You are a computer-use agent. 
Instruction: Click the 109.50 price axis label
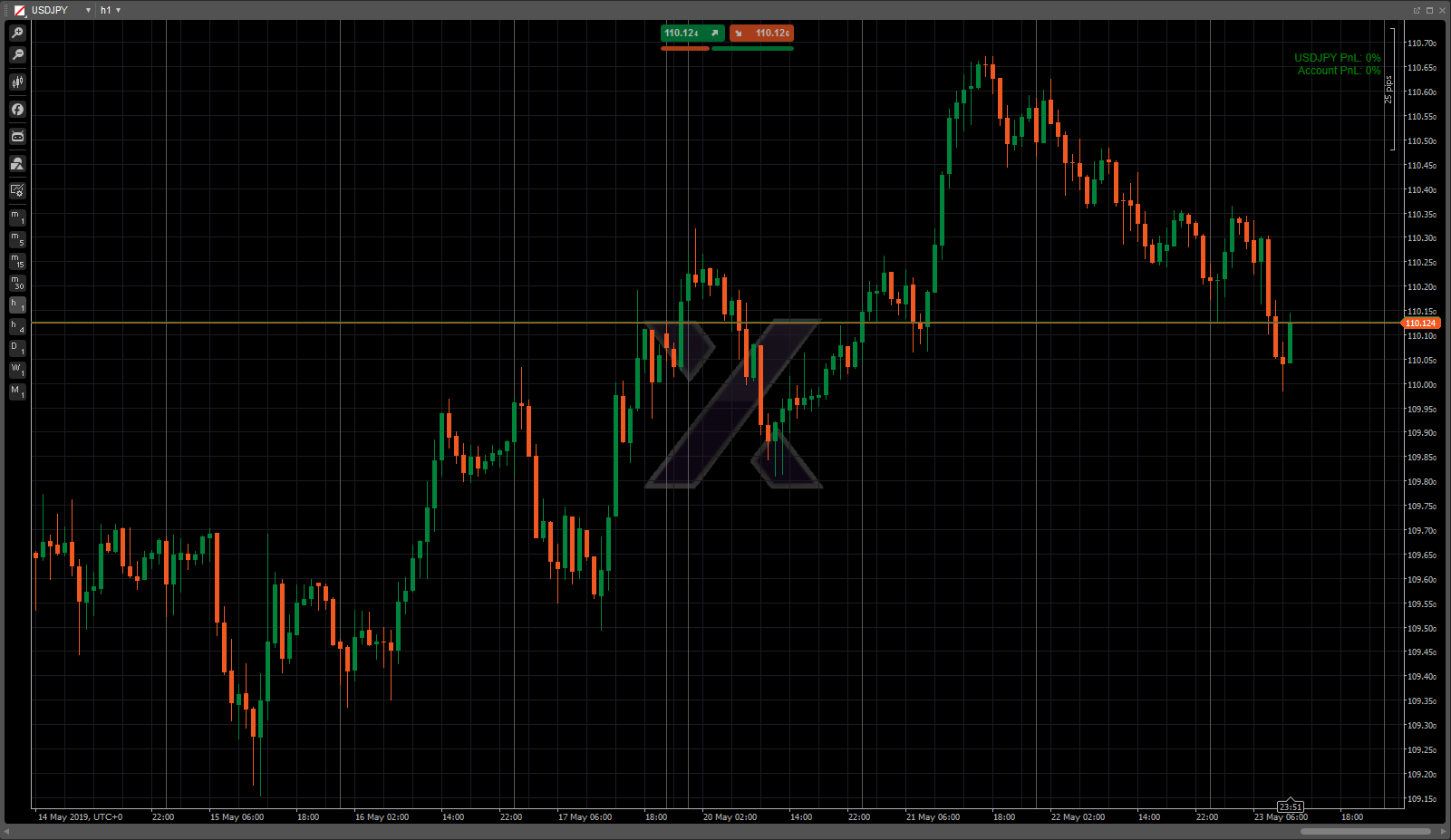1421,629
